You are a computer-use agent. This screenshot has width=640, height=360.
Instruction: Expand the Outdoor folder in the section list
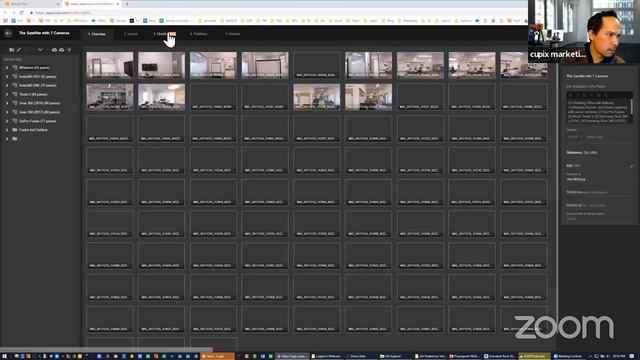pyautogui.click(x=7, y=130)
